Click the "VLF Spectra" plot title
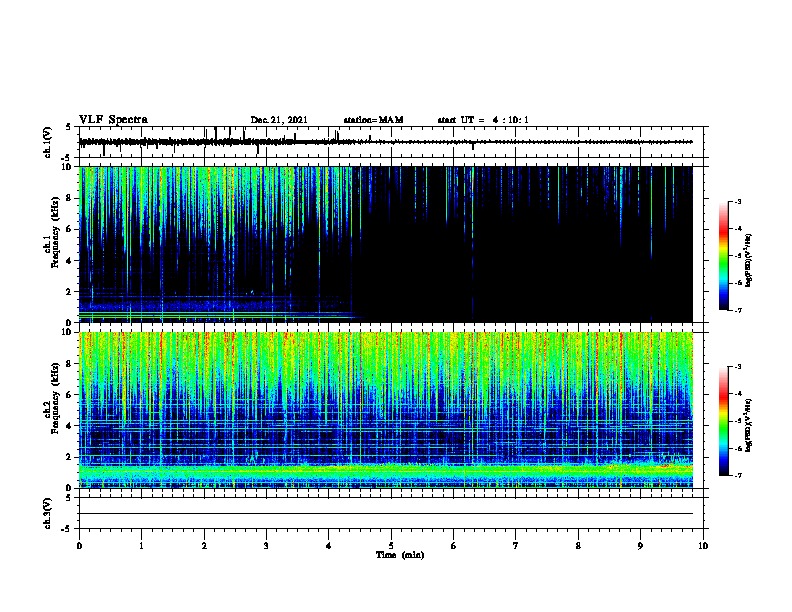This screenshot has width=792, height=612. (x=113, y=120)
